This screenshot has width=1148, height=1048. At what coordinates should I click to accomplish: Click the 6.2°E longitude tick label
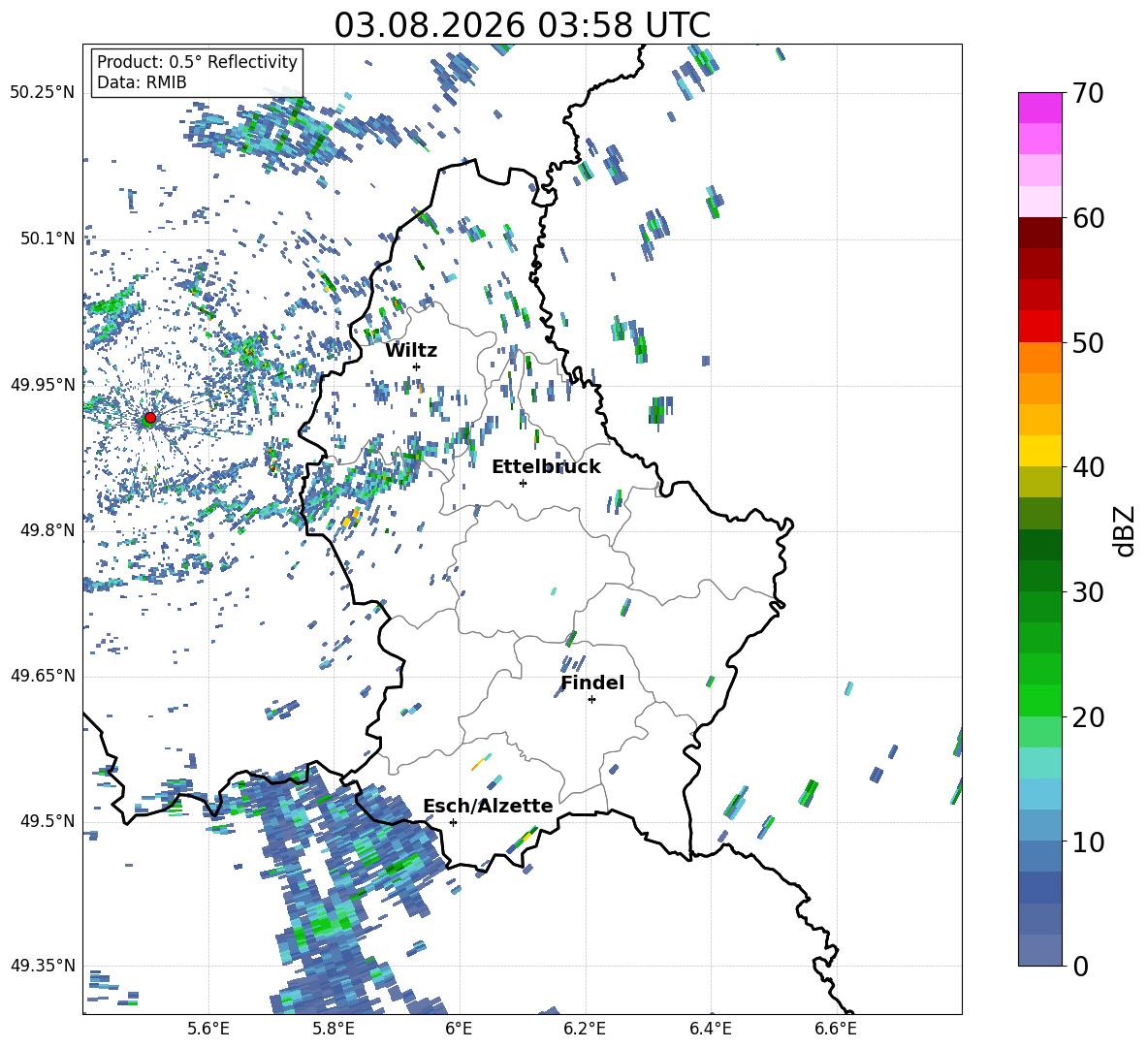[x=585, y=1029]
